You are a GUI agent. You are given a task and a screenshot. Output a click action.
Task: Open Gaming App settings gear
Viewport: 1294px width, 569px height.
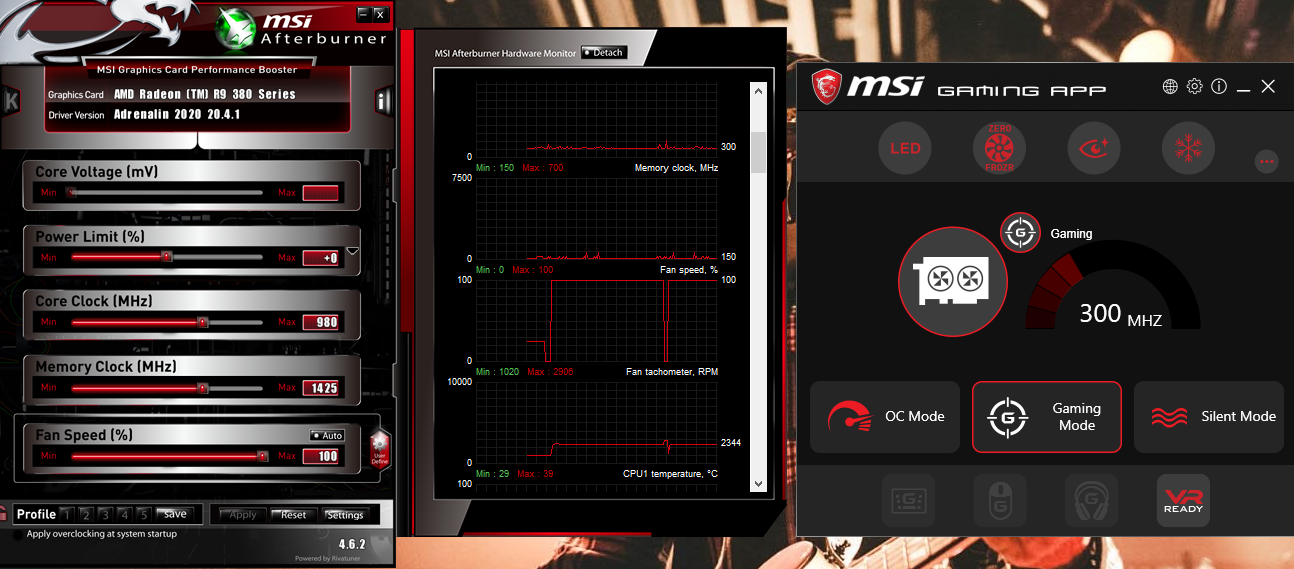(x=1194, y=87)
